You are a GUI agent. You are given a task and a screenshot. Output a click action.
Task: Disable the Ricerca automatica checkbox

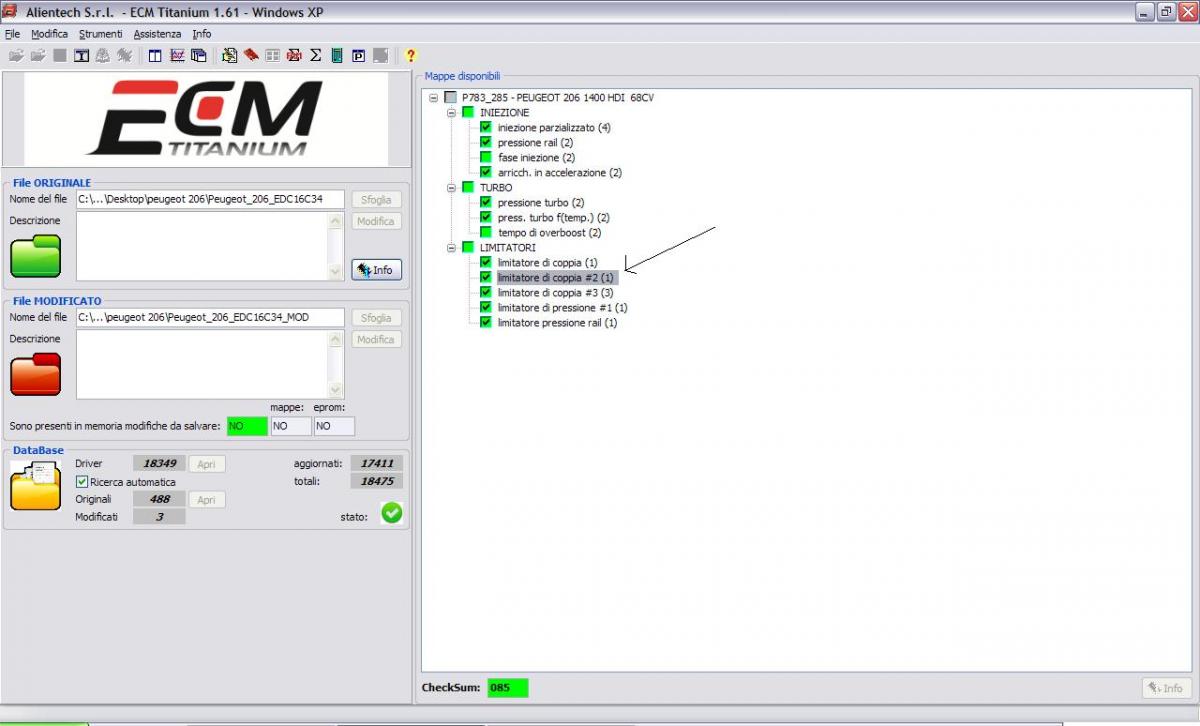82,482
